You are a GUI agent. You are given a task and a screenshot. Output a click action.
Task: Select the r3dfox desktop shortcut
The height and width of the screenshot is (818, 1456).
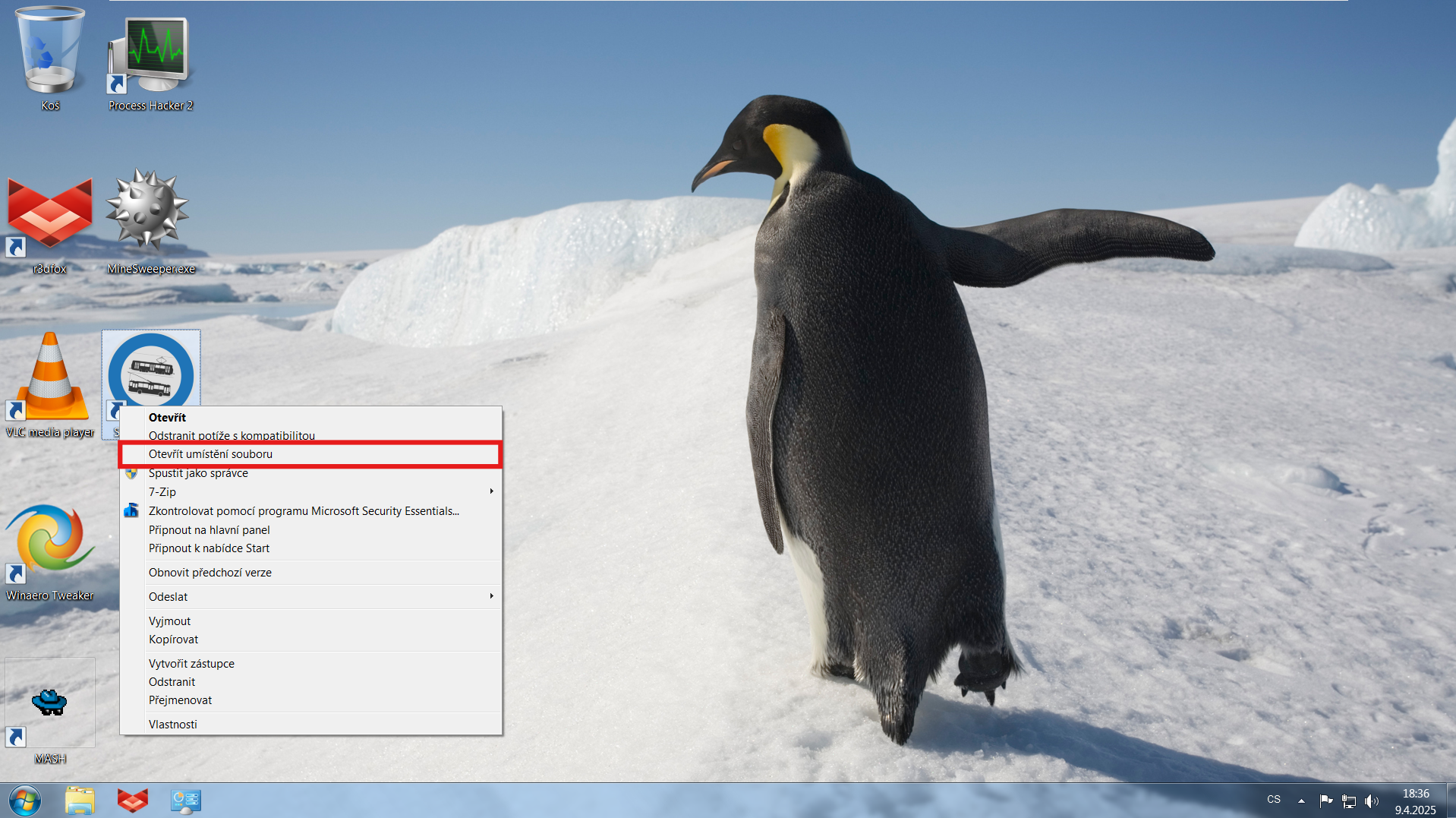tap(50, 220)
